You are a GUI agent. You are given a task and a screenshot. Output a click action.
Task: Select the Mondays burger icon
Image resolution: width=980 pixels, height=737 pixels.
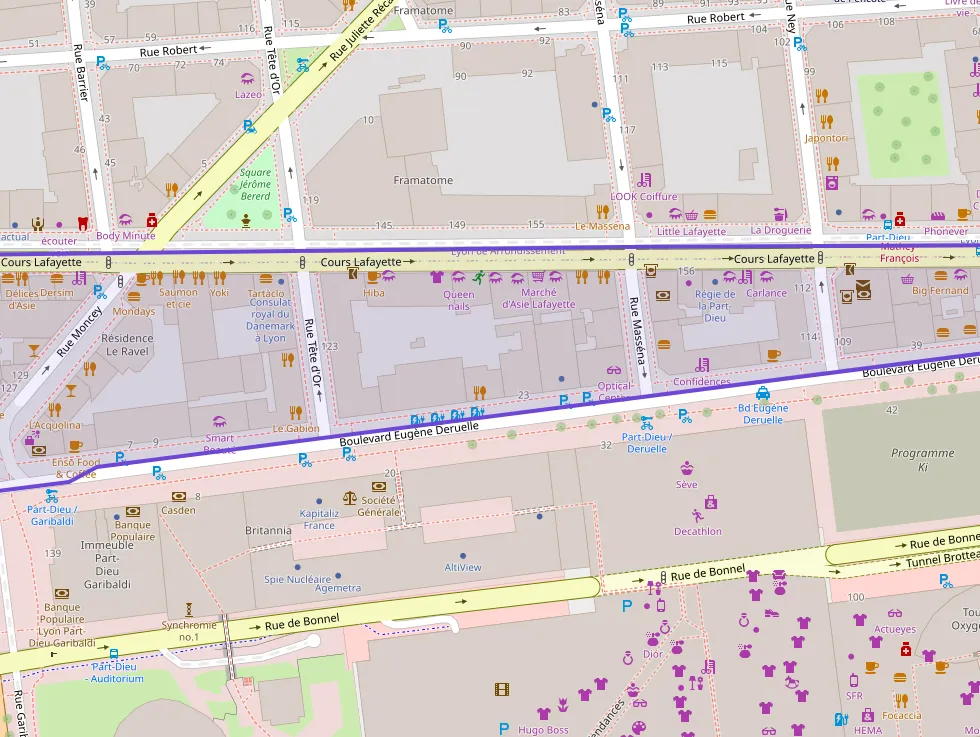[134, 296]
